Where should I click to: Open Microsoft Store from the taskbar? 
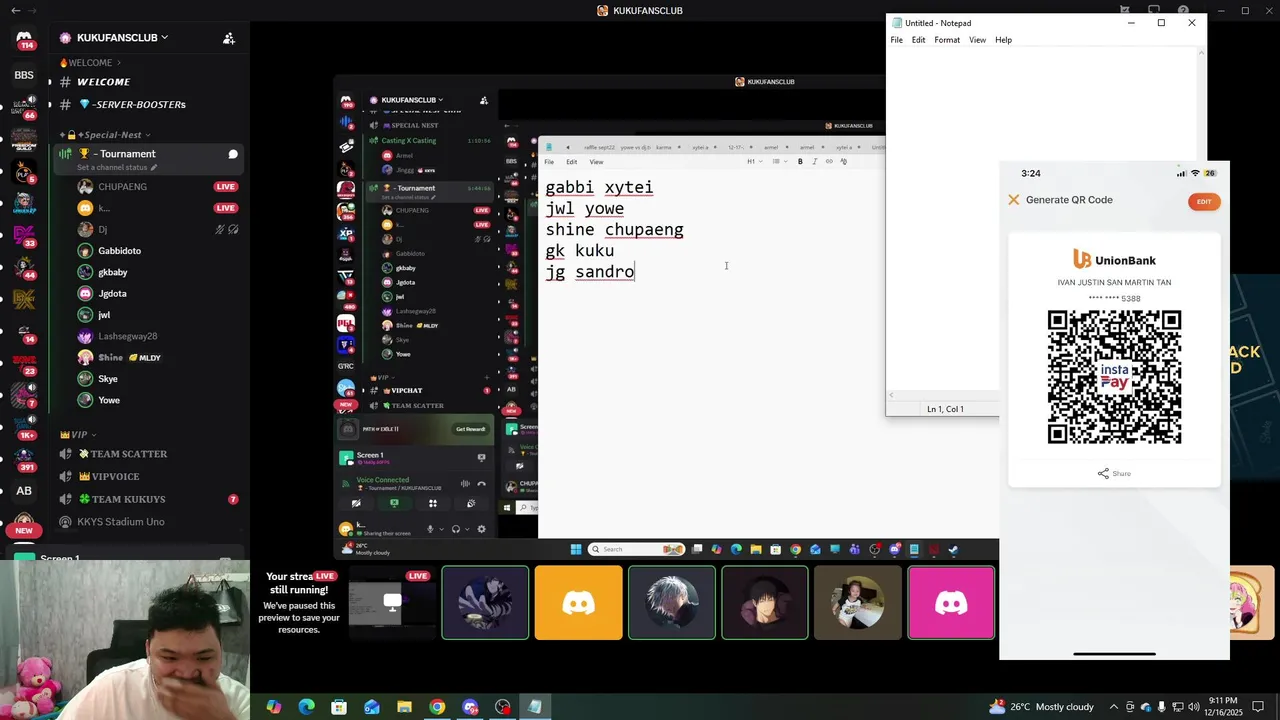point(339,707)
